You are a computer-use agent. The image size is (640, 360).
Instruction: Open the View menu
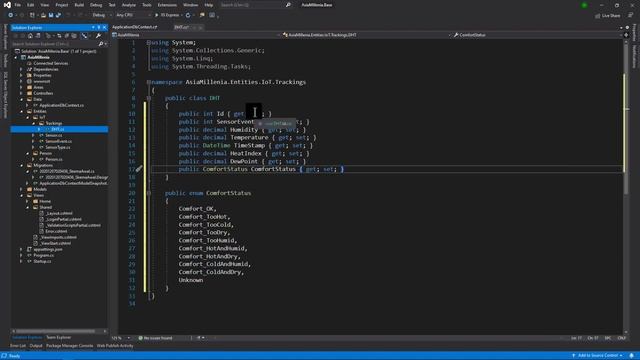click(x=44, y=5)
